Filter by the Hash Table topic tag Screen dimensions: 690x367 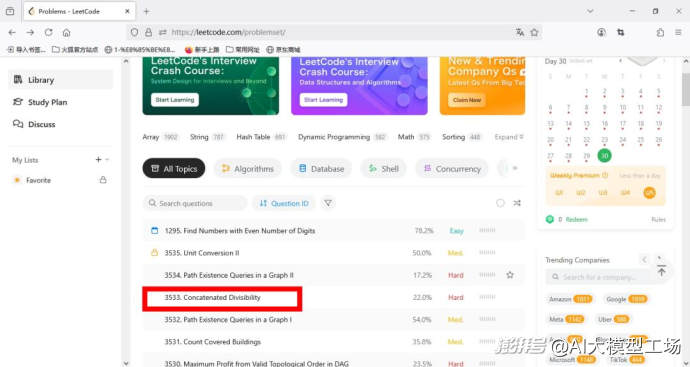tap(261, 137)
